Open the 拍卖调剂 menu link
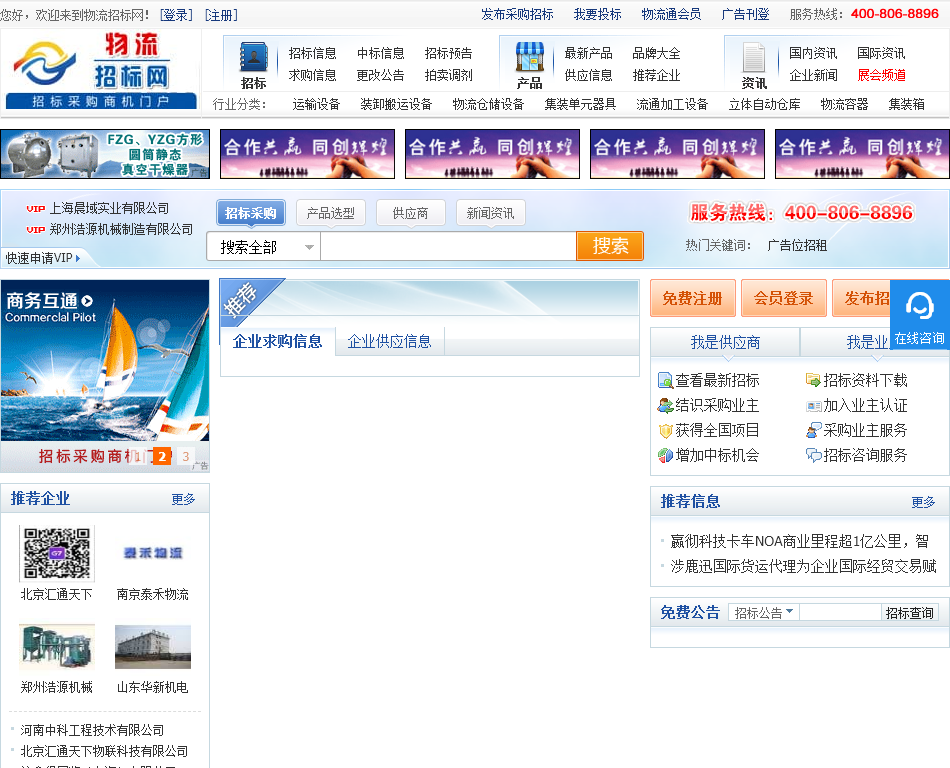950x768 pixels. pos(448,75)
